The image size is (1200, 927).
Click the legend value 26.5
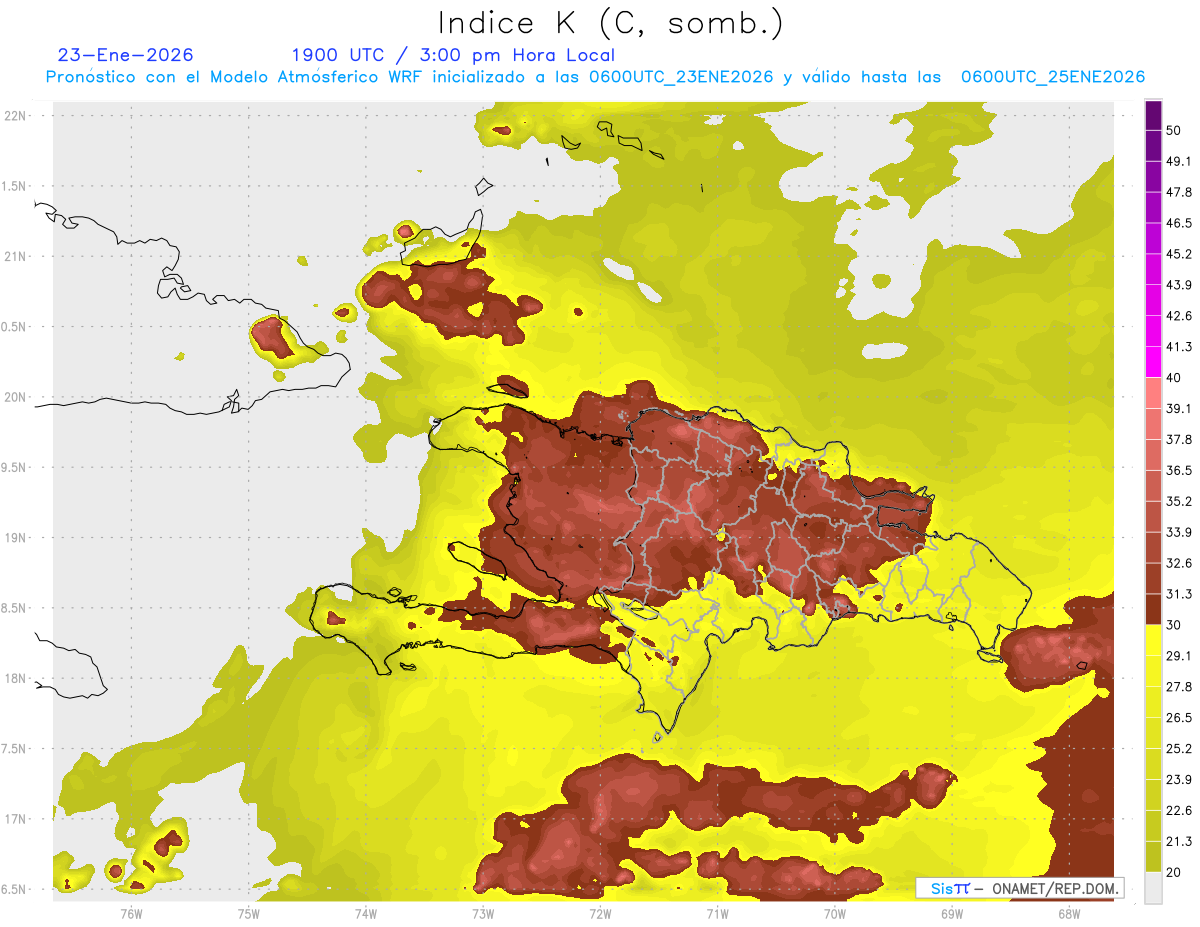(x=1179, y=718)
